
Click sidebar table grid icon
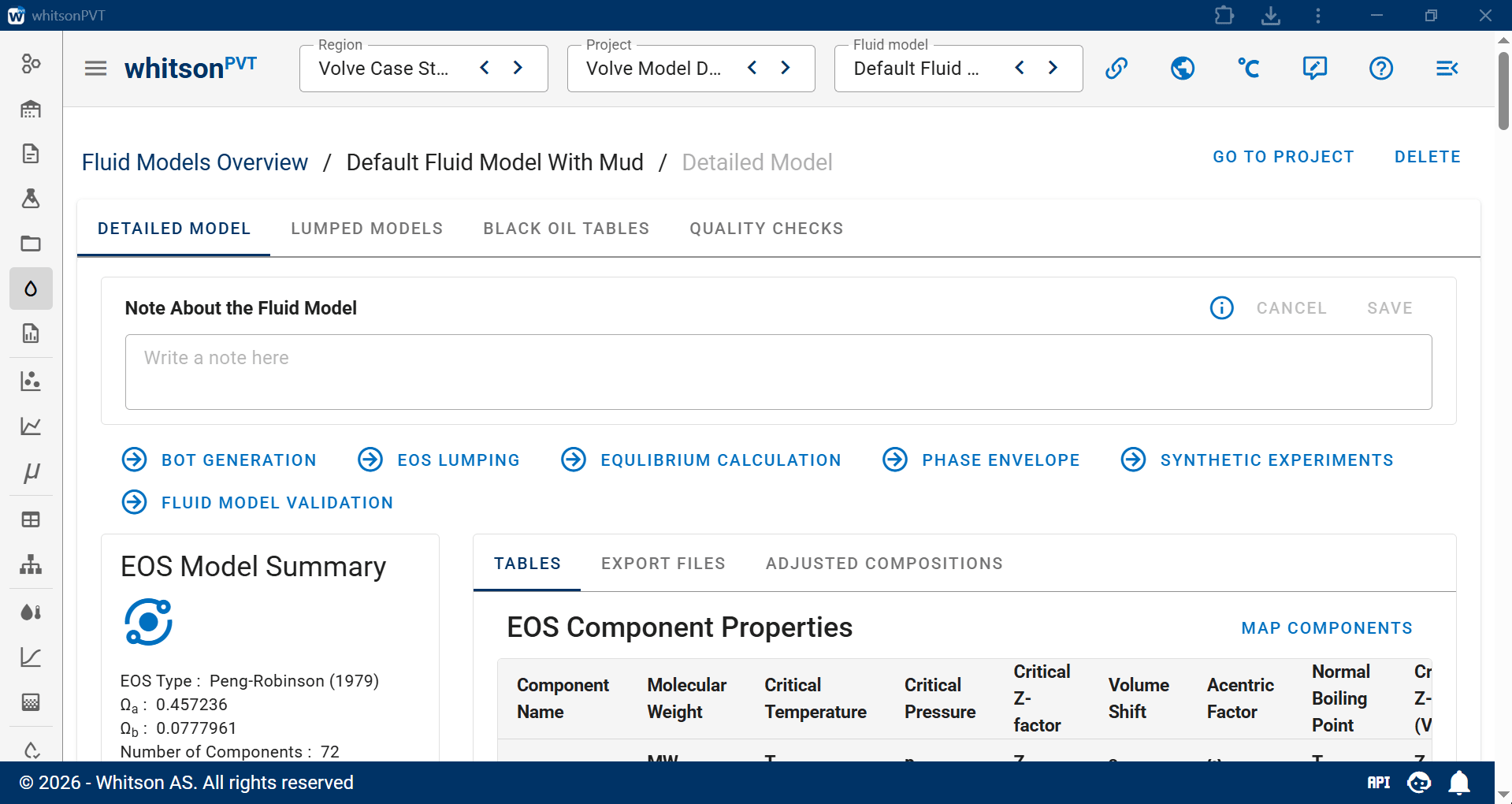[x=31, y=519]
